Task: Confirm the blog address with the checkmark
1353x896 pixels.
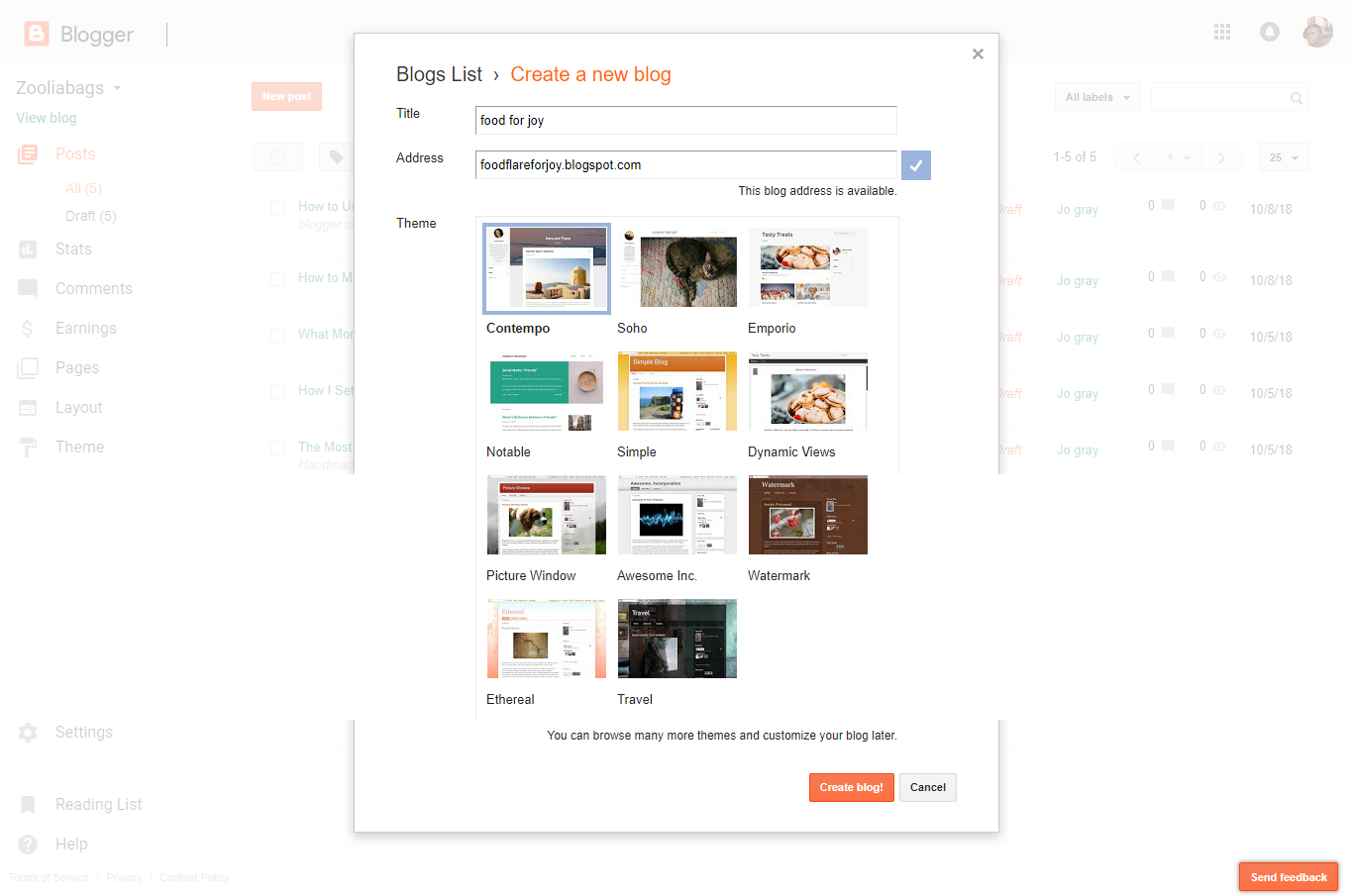Action: click(915, 164)
